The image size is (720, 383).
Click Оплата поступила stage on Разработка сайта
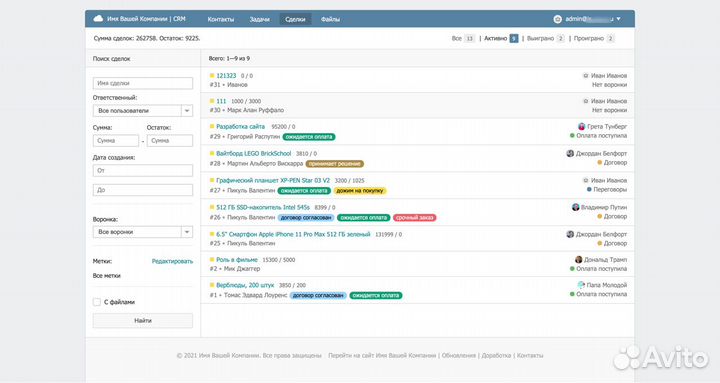pos(602,136)
